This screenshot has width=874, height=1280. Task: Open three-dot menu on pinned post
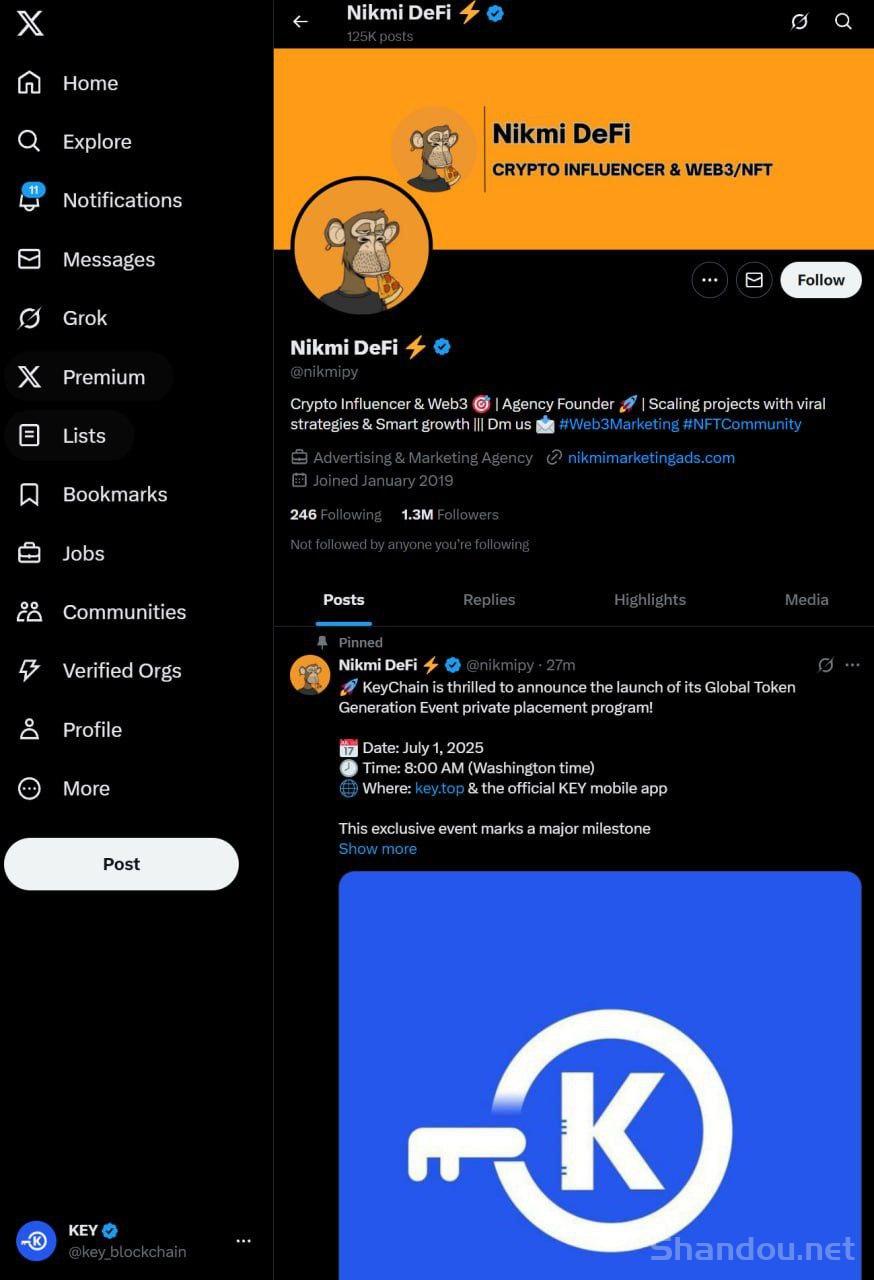click(x=852, y=665)
